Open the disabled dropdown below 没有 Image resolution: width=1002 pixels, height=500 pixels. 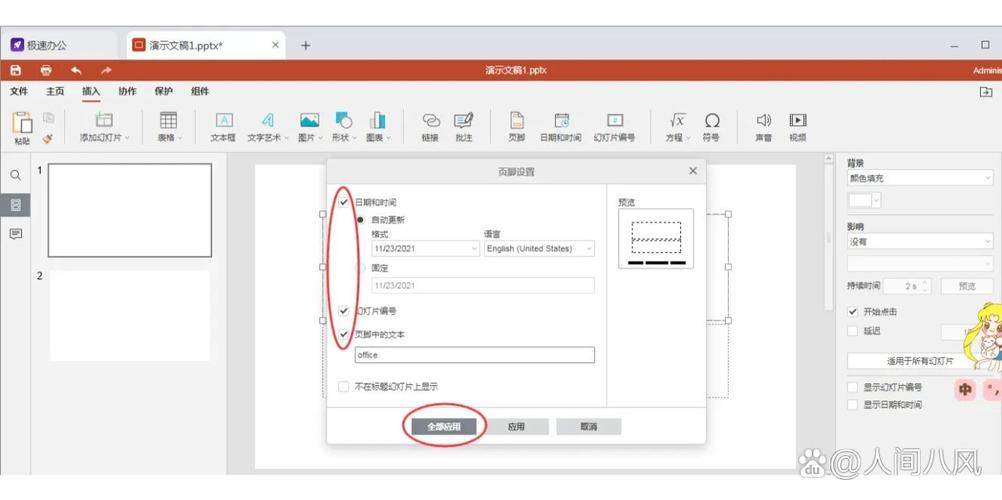point(920,263)
